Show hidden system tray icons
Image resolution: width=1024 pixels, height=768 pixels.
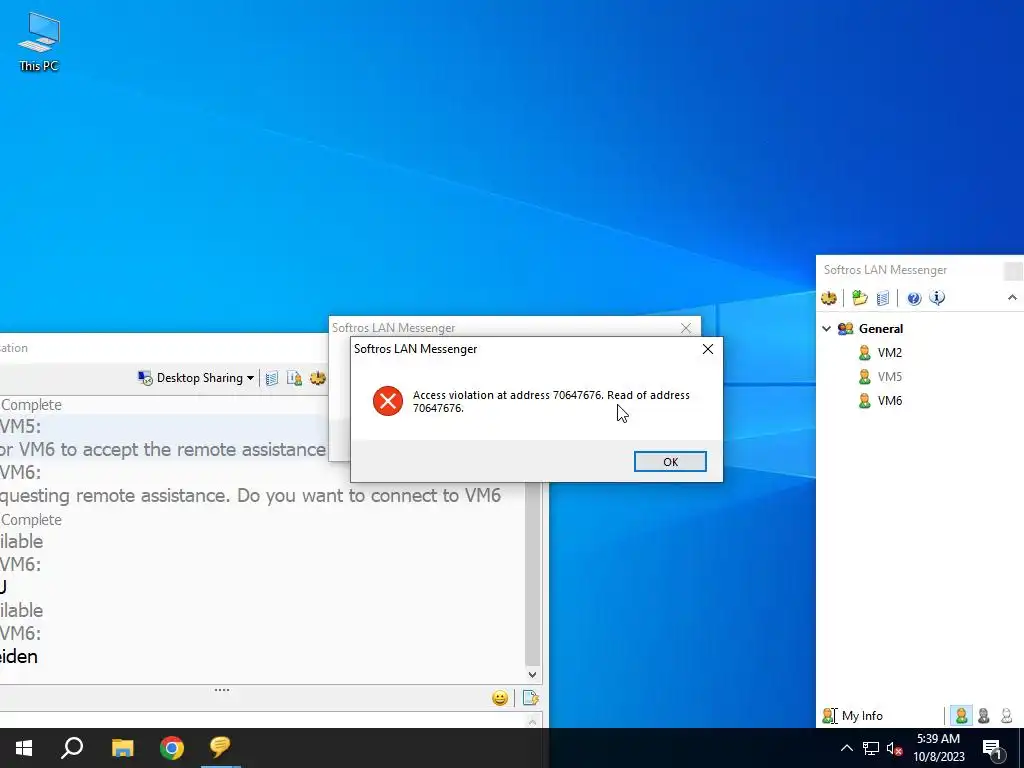click(846, 748)
